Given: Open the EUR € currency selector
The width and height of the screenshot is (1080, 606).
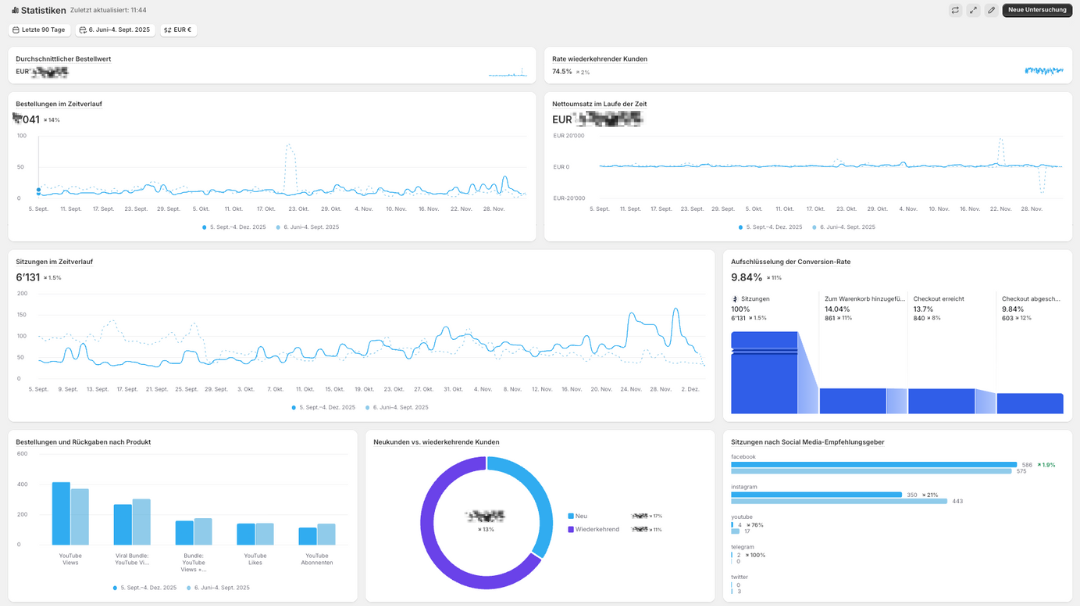Looking at the screenshot, I should tap(176, 29).
